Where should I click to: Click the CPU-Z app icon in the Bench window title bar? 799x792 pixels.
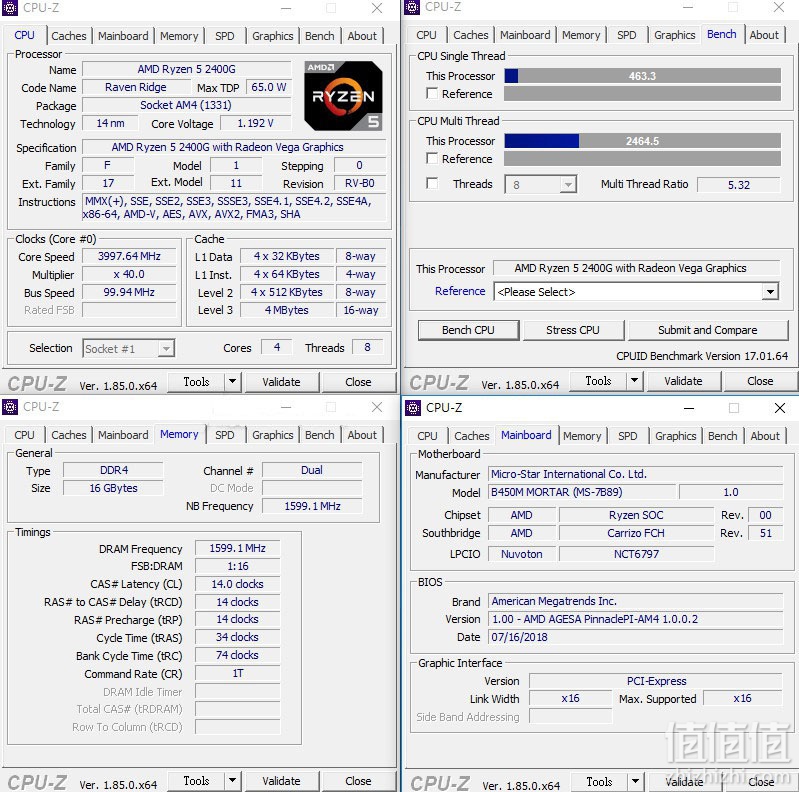[x=412, y=7]
